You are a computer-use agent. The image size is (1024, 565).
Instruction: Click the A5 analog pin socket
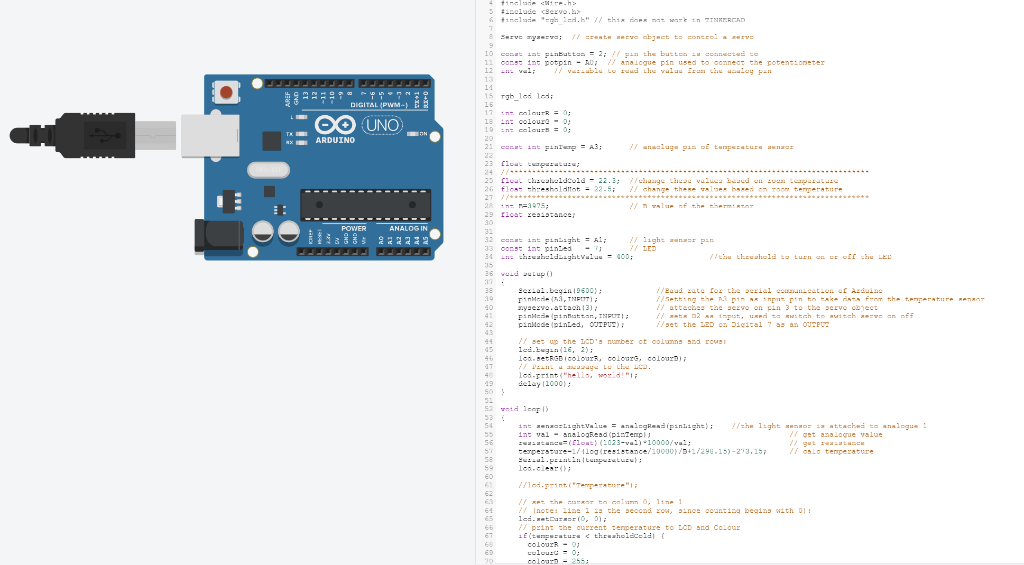click(x=426, y=251)
